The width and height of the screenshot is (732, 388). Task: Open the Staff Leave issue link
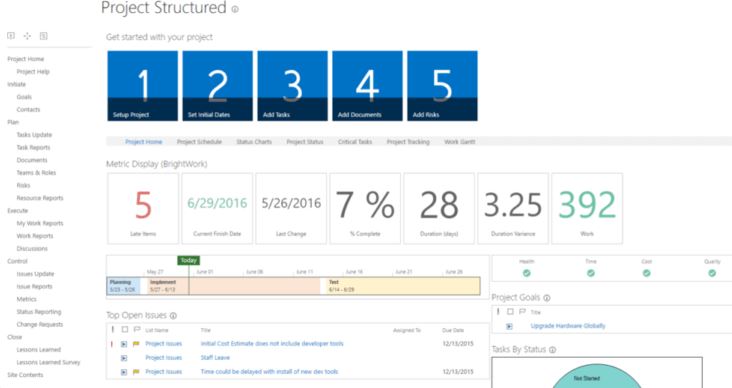coord(215,358)
